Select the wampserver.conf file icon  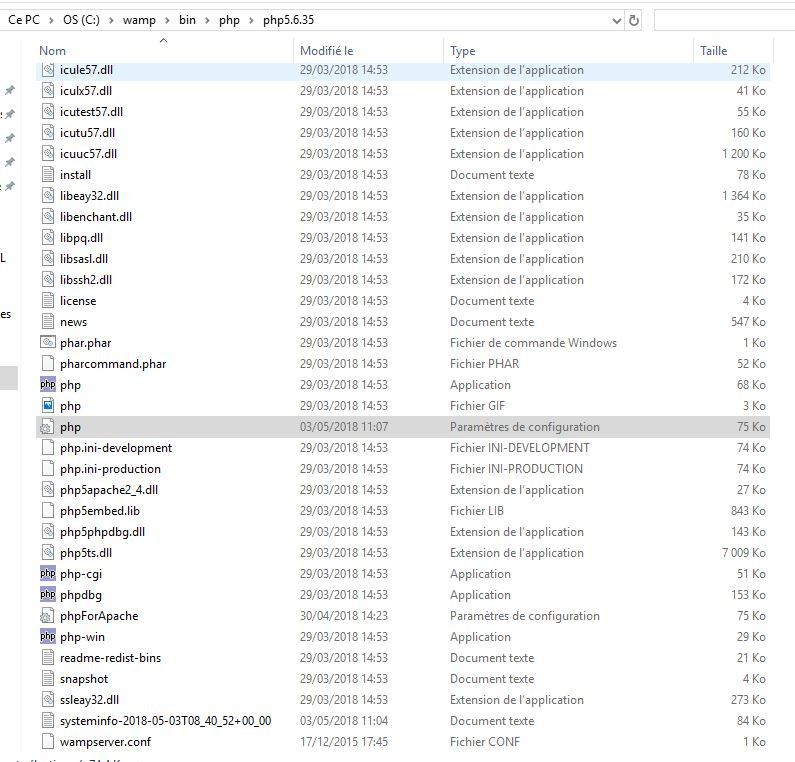(48, 742)
